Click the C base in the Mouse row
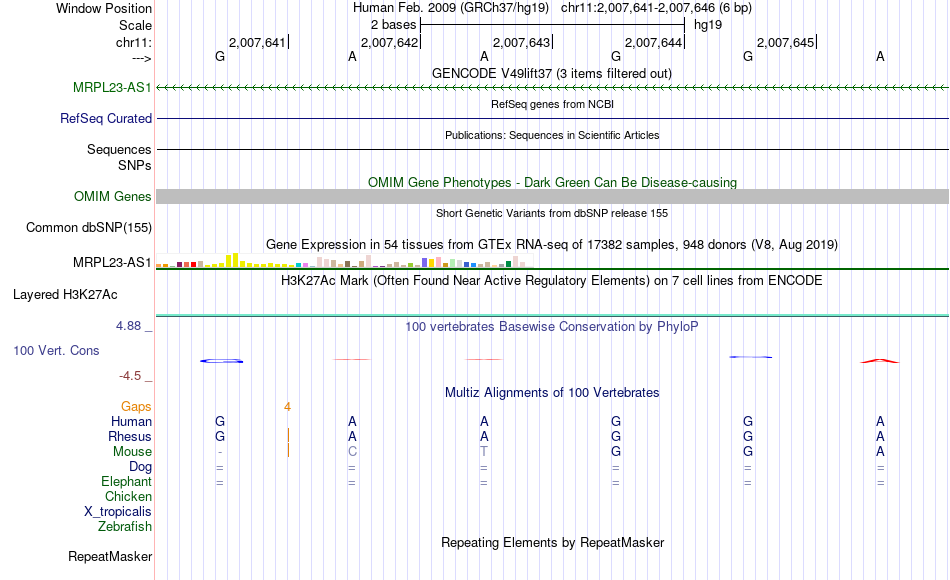 (352, 452)
